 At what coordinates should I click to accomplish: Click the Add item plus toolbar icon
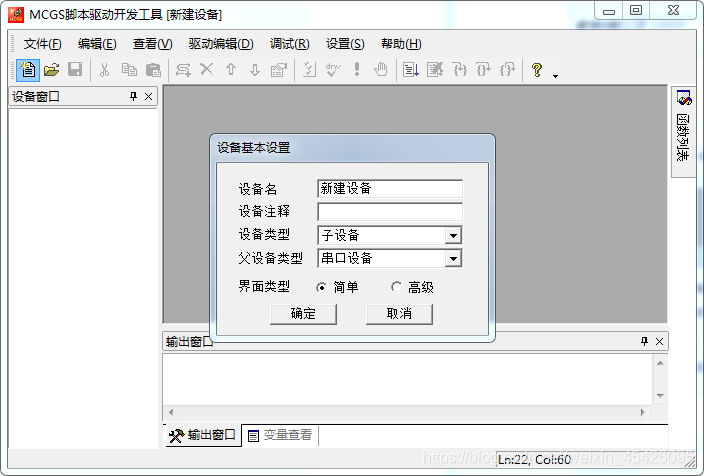click(x=183, y=70)
